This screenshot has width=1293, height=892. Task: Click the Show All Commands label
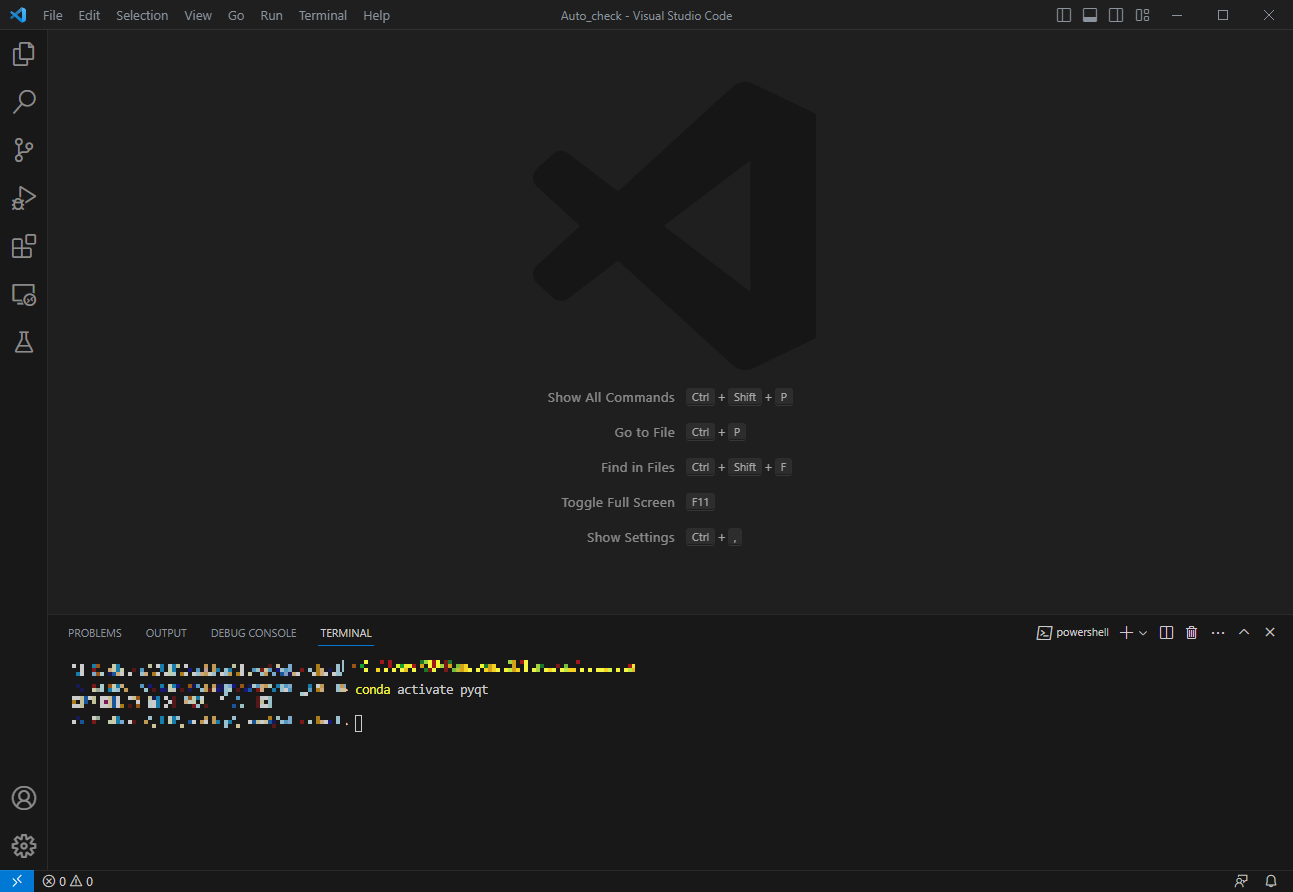611,397
